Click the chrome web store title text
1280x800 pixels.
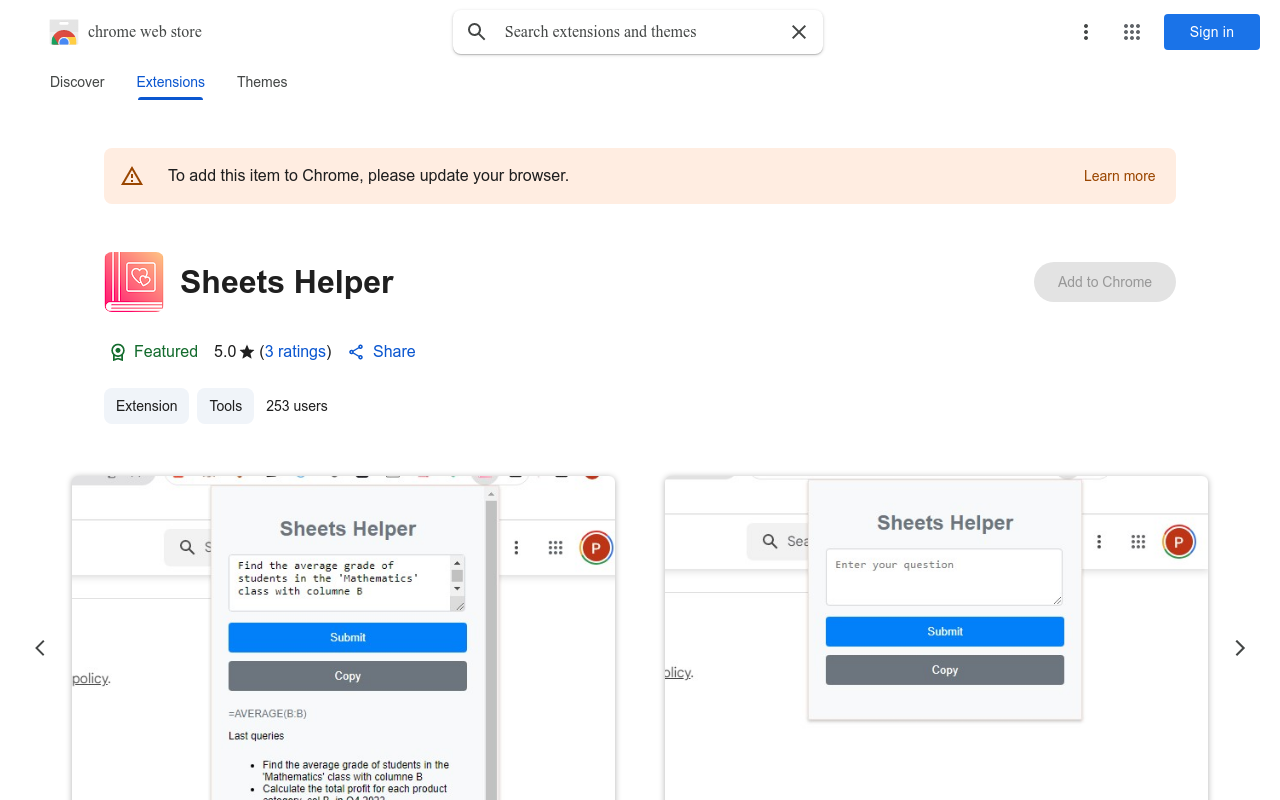coord(145,32)
